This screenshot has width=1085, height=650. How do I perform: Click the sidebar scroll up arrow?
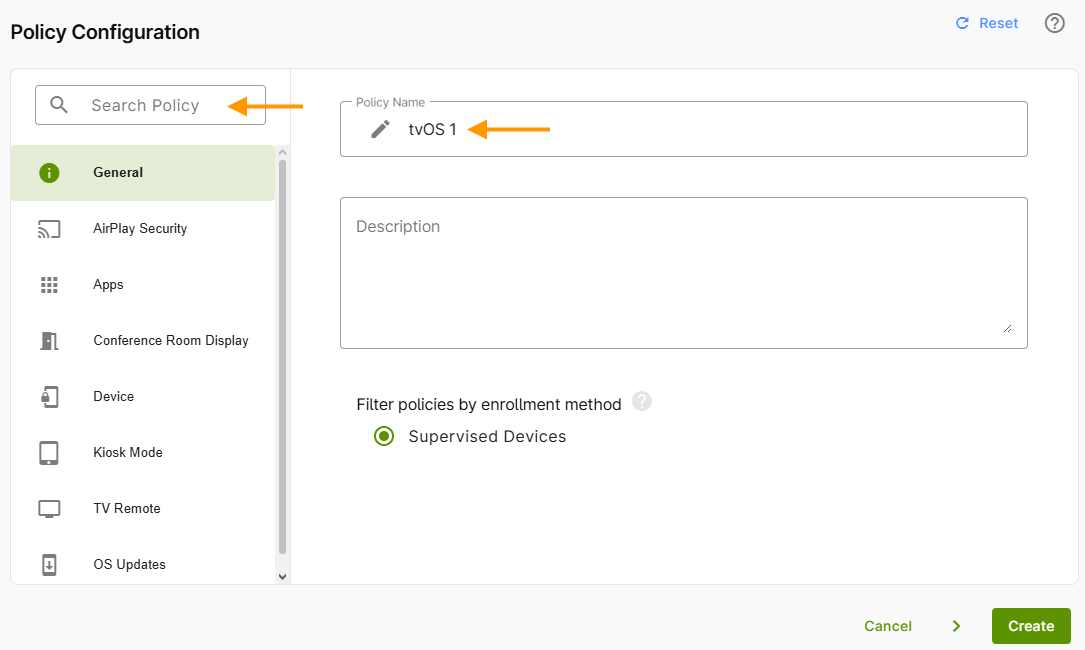coord(282,152)
